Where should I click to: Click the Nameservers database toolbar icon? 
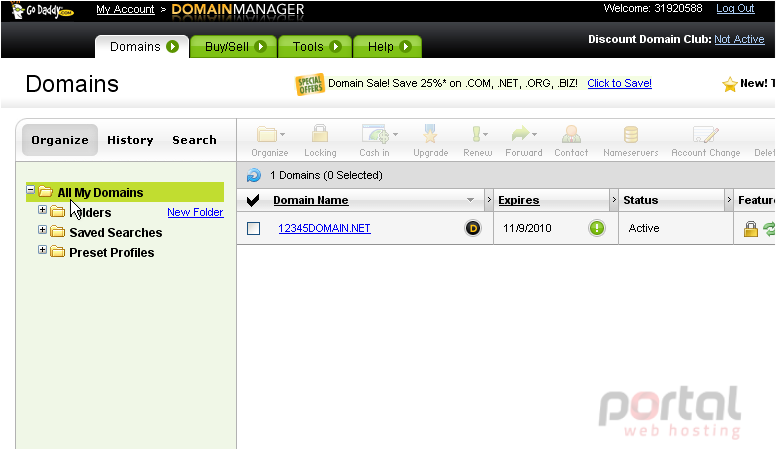[630, 134]
